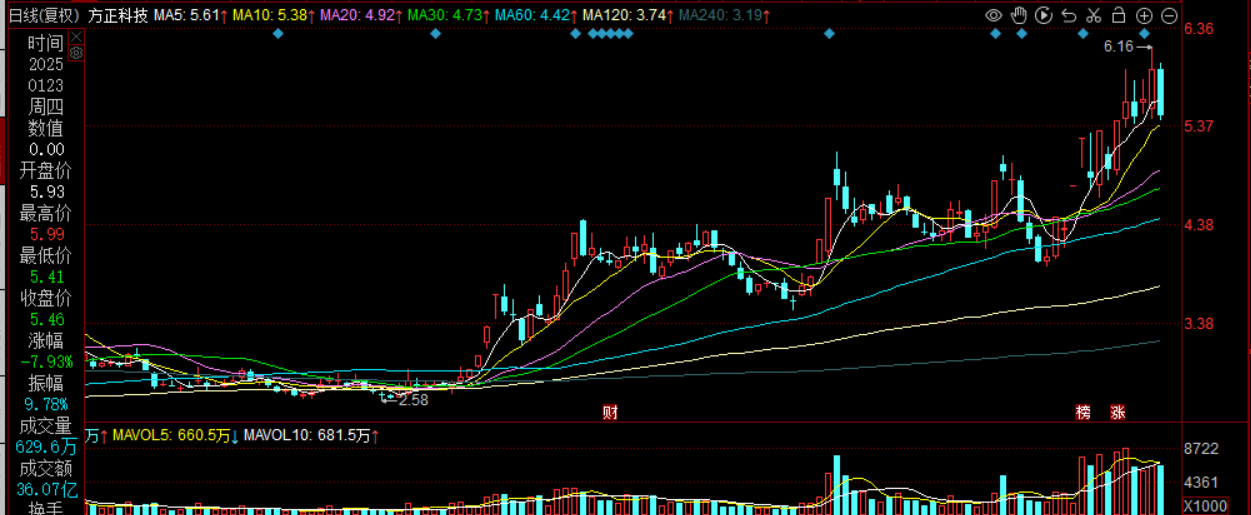Click the 振幅 value 9.78%
This screenshot has height=515, width=1251.
click(45, 404)
